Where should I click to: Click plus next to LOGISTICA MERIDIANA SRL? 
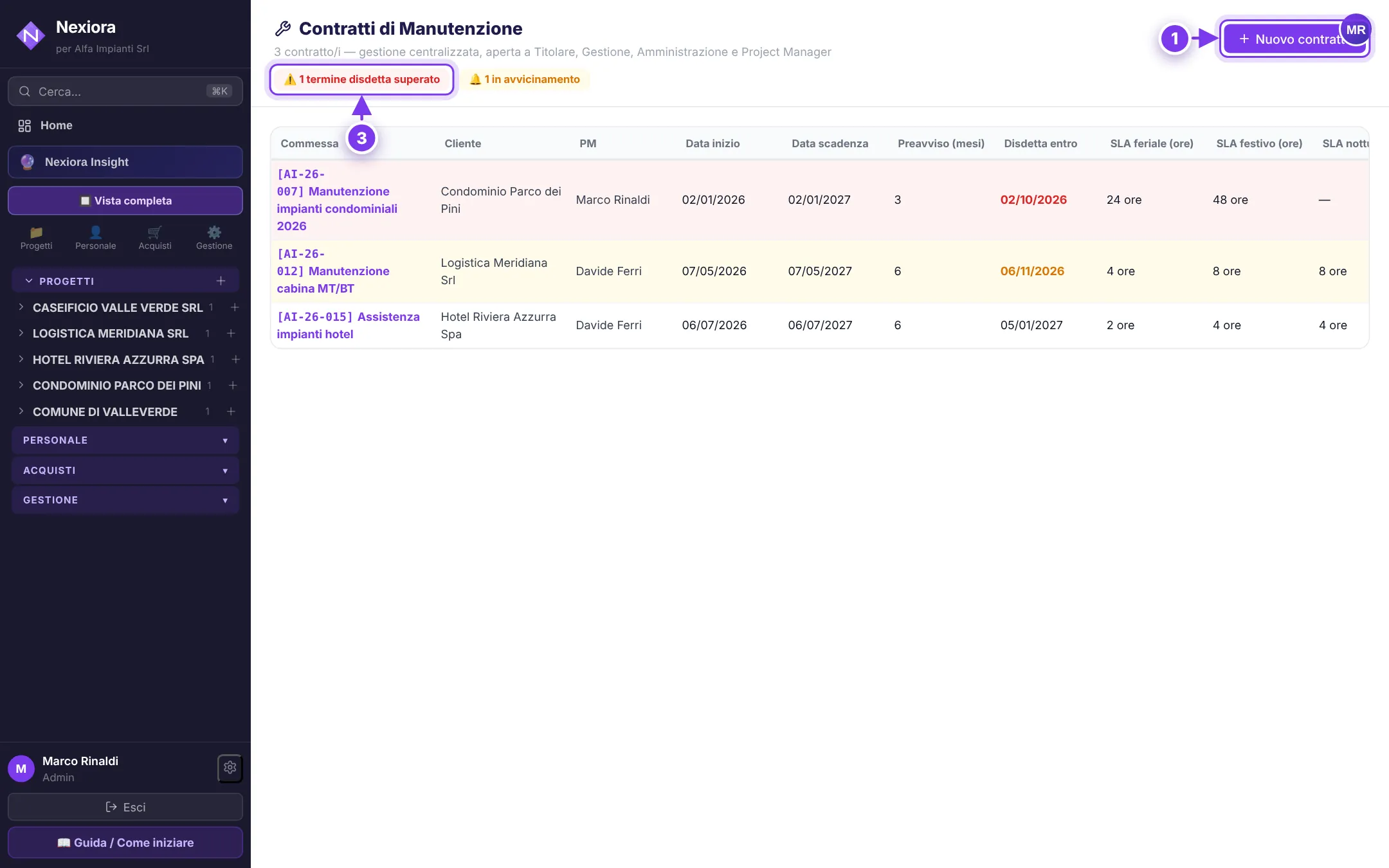click(x=231, y=333)
